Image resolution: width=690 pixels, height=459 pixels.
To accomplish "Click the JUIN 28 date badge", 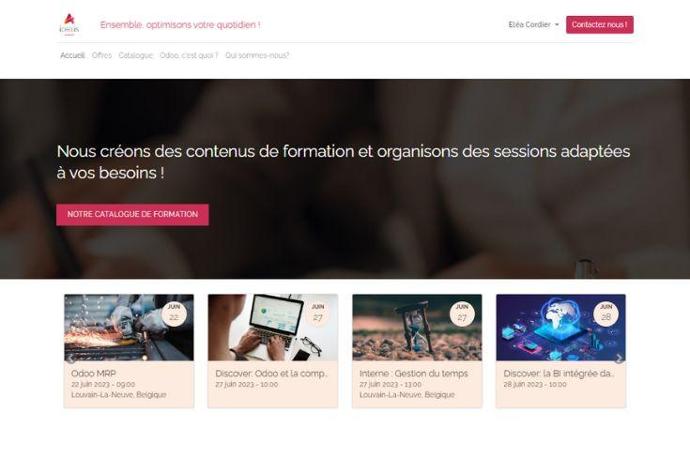I will pyautogui.click(x=606, y=314).
